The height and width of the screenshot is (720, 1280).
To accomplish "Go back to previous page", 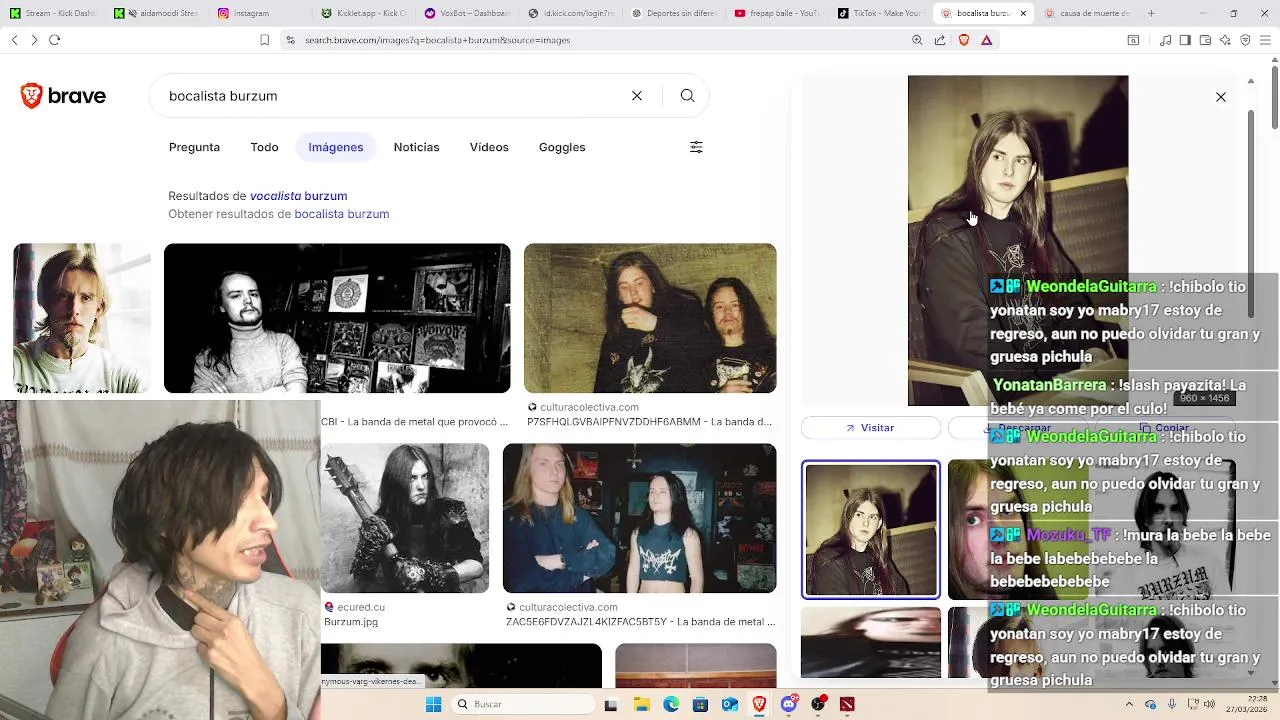I will [x=14, y=40].
